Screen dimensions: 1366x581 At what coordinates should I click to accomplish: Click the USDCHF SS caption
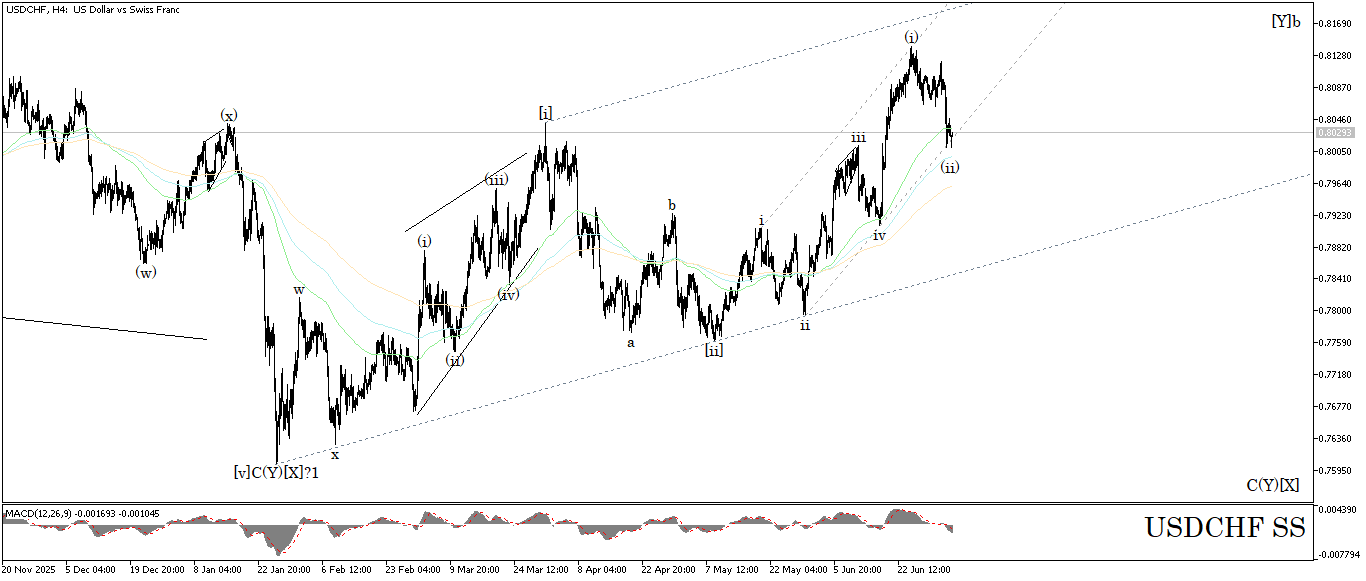pyautogui.click(x=1225, y=527)
